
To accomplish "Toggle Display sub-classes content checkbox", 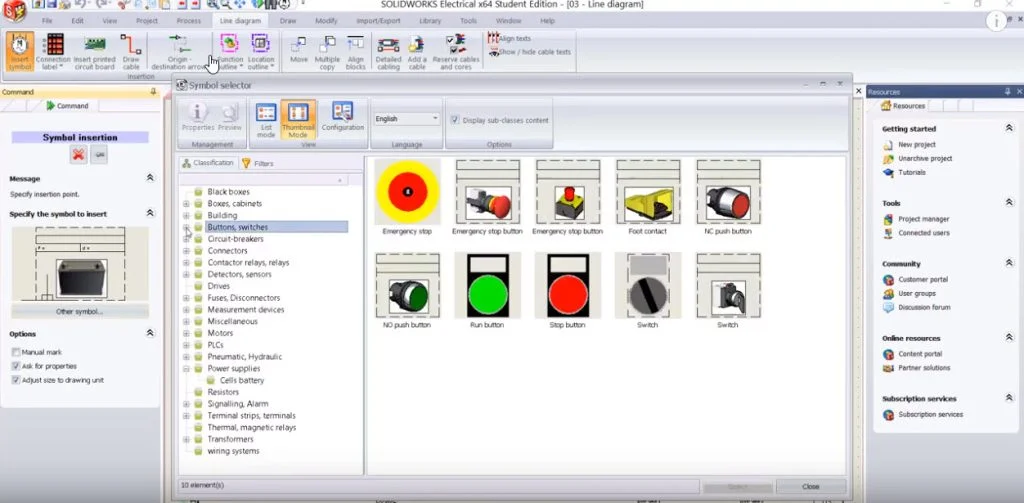I will coord(455,120).
